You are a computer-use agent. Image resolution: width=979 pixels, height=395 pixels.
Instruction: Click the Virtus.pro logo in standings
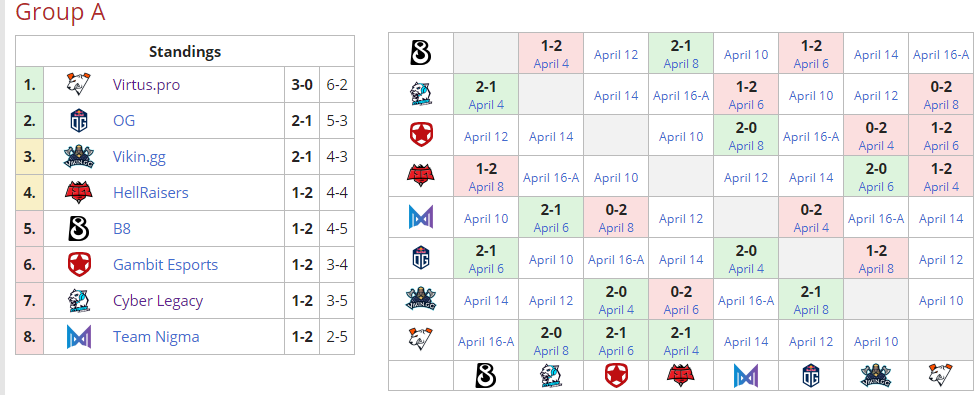pos(79,84)
